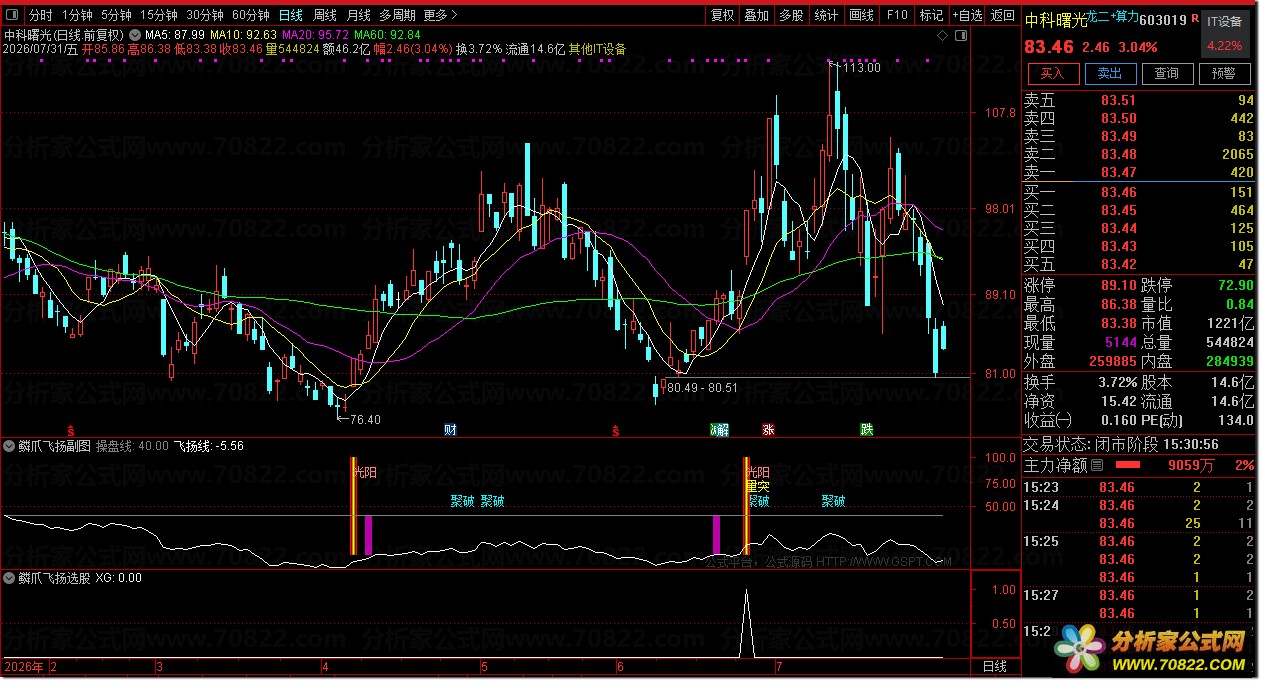Click the 其他IT设备 sector link

click(597, 48)
